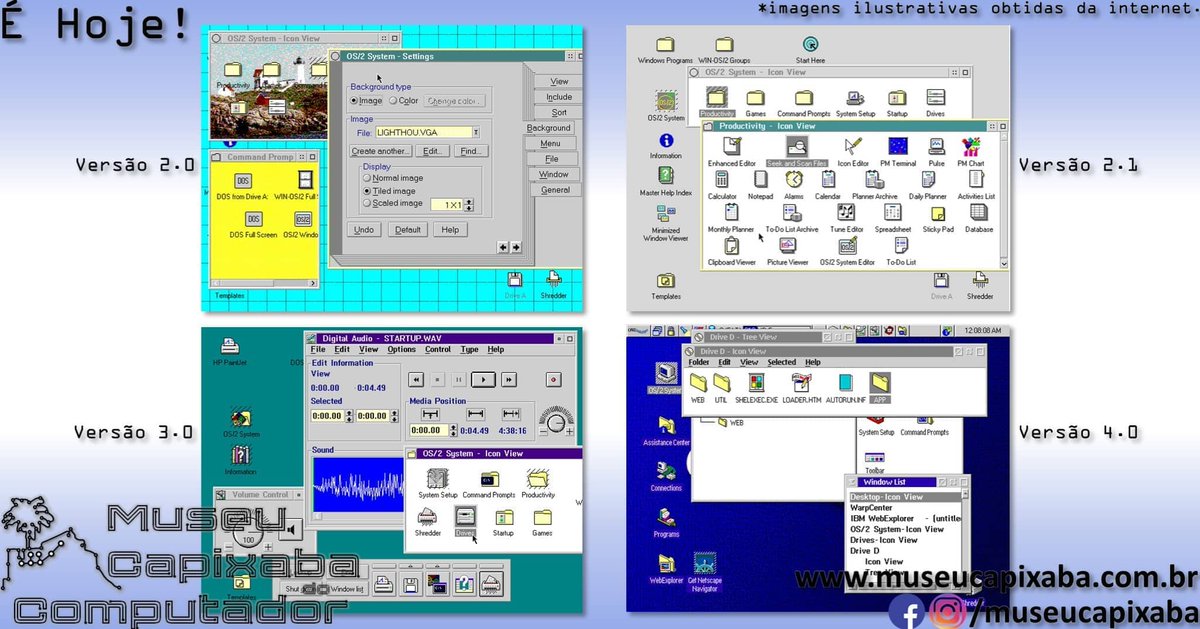Switch to the Sort notebook tab

pos(559,112)
